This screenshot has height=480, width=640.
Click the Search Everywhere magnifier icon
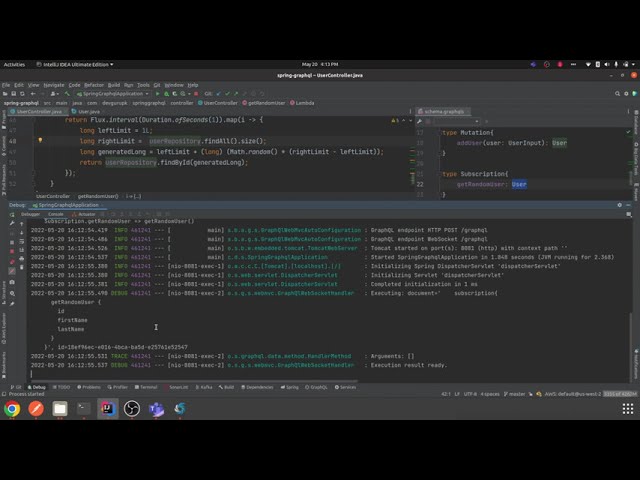click(x=617, y=94)
